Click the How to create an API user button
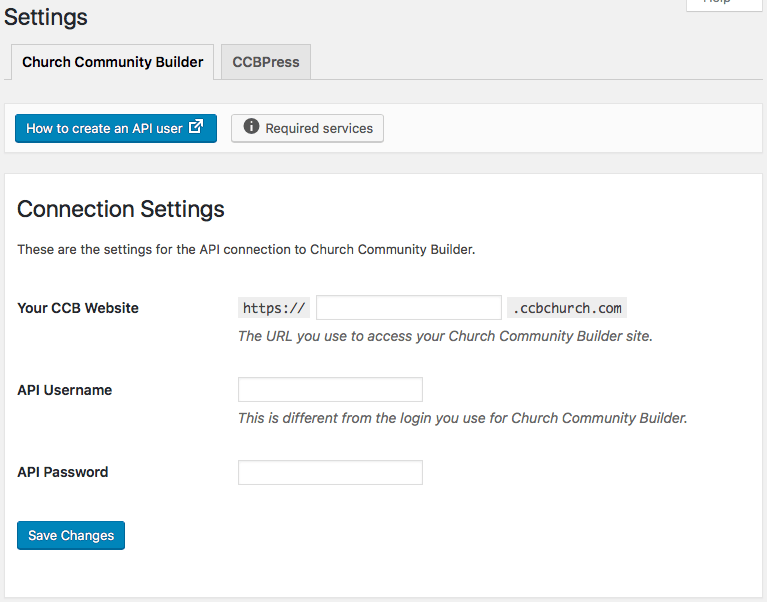767x602 pixels. pos(115,129)
